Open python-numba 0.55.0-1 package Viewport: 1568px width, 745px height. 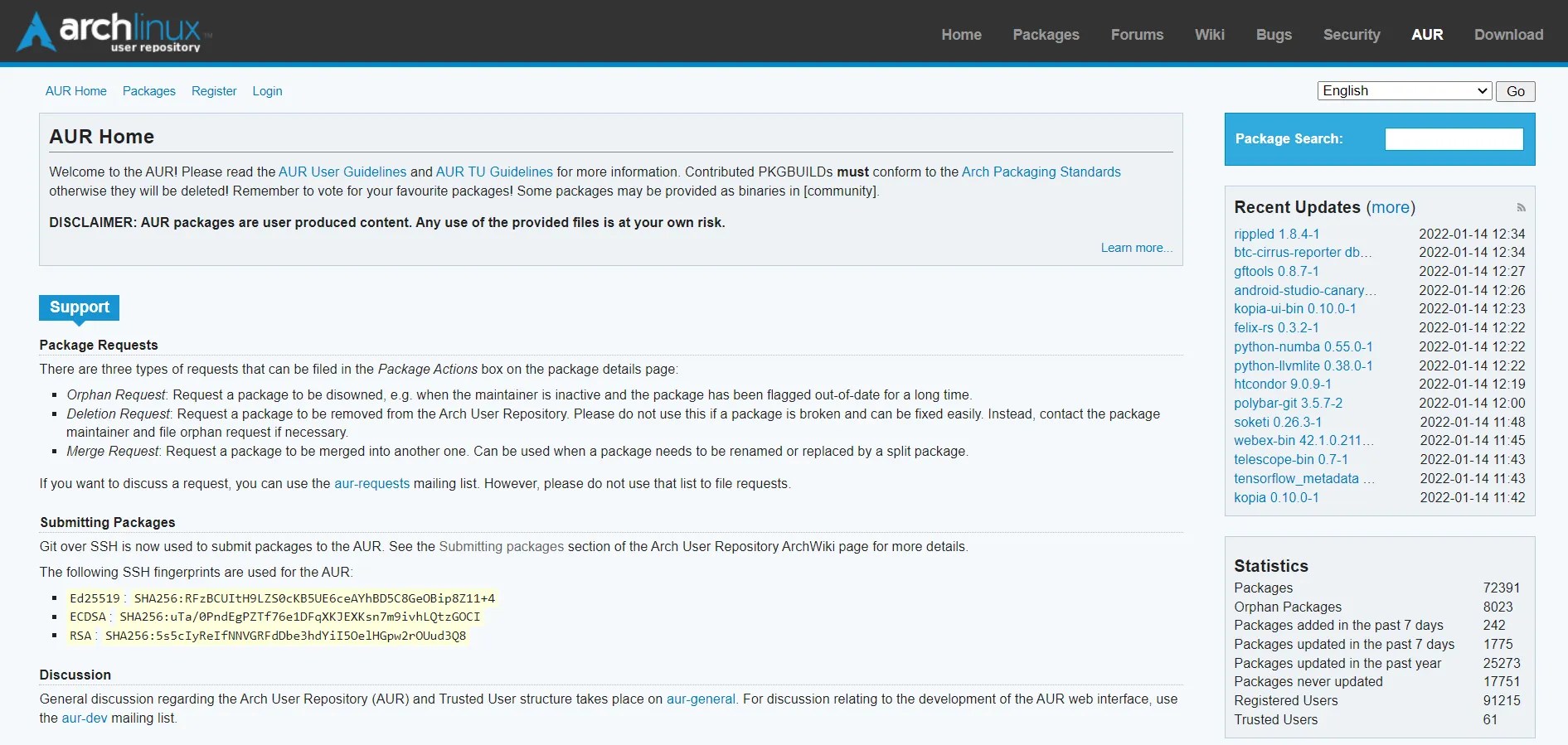coord(1303,347)
